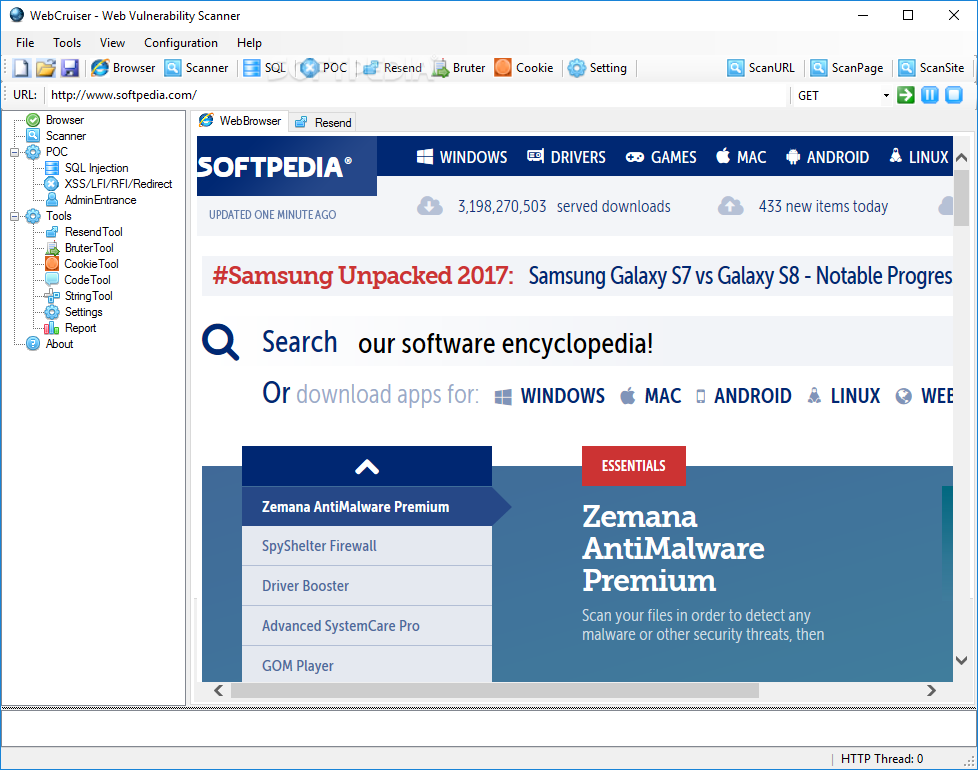The width and height of the screenshot is (978, 770).
Task: Select GOM Player list item
Action: coord(367,665)
